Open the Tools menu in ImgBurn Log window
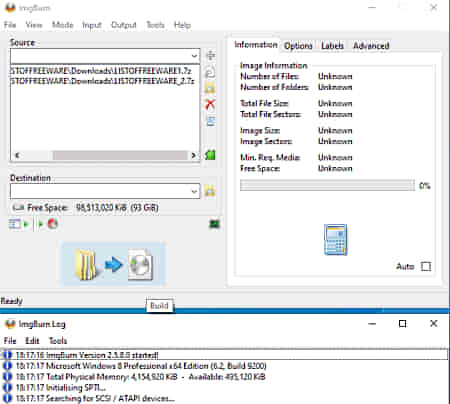Screen dimensions: 450x404 [58, 341]
